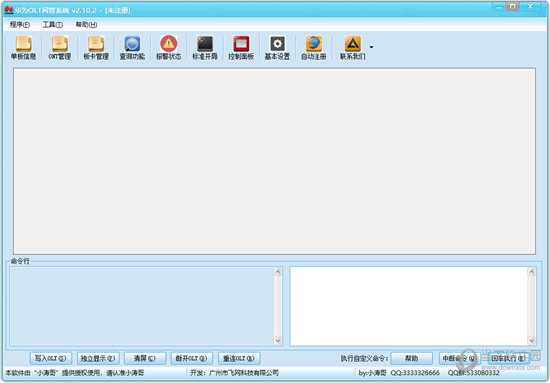Launch the 查询功能 magnifier icon

click(132, 48)
